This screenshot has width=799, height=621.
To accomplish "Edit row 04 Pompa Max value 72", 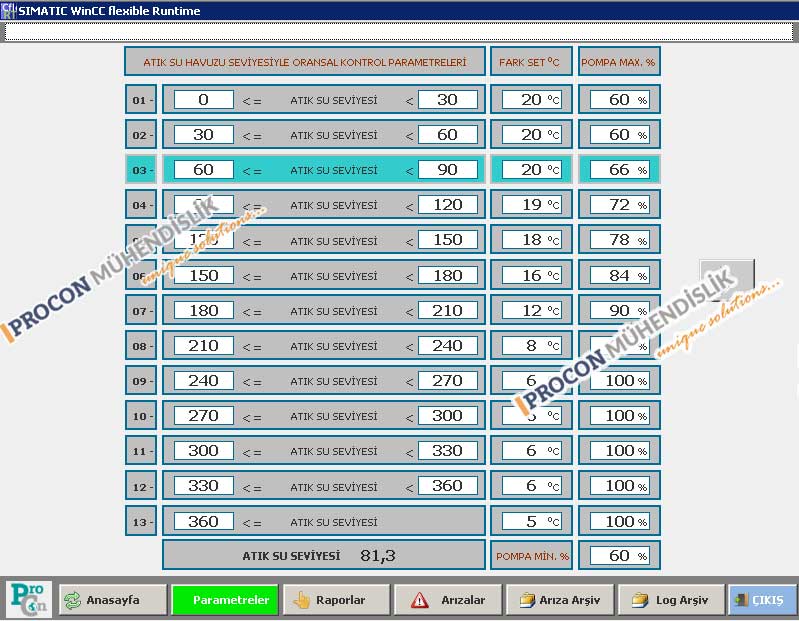I will pyautogui.click(x=619, y=205).
